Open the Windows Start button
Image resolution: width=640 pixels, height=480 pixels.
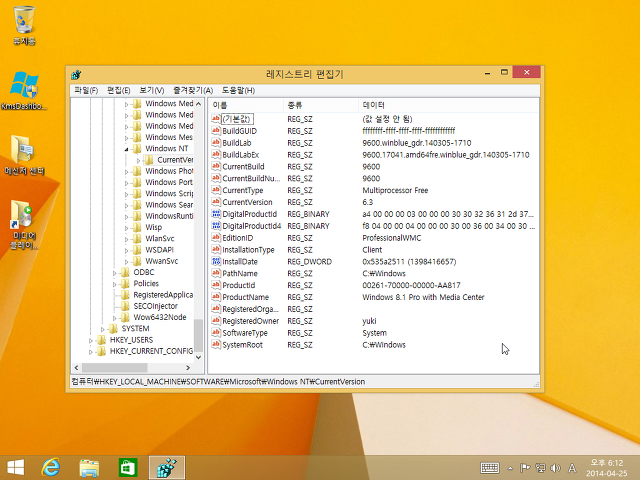(x=16, y=467)
